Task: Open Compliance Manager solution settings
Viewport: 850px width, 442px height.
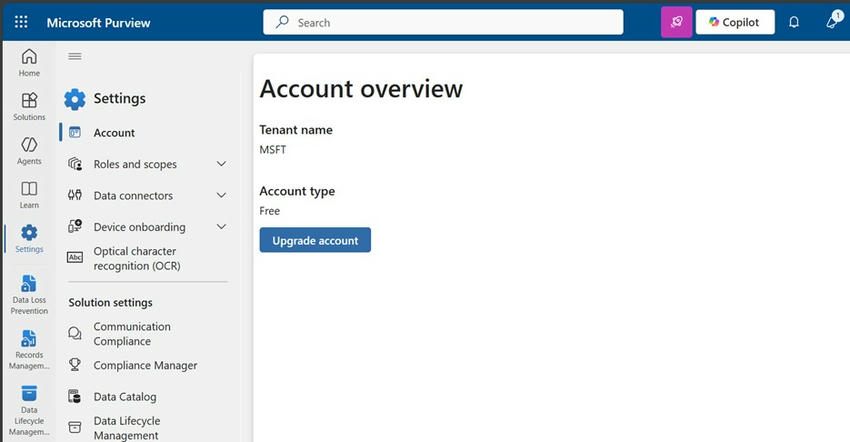Action: pos(145,366)
